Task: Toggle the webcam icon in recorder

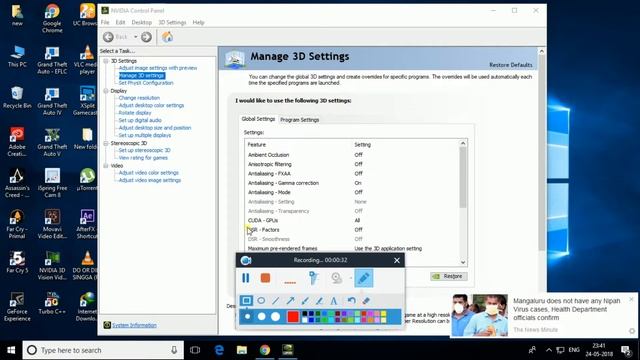Action: (337, 278)
